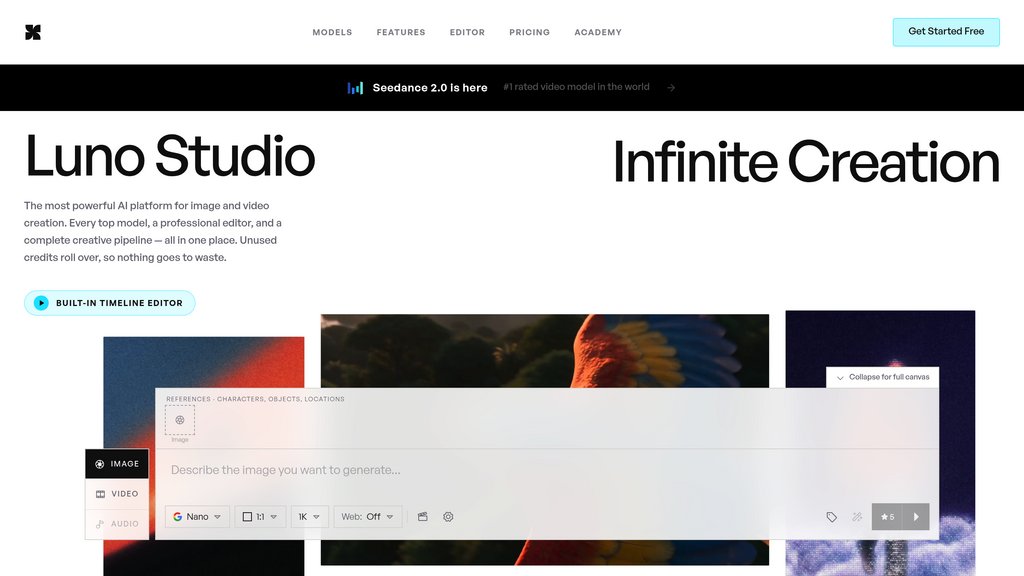1024x576 pixels.
Task: Click the '#1 rated video model in the world' text
Action: click(576, 87)
